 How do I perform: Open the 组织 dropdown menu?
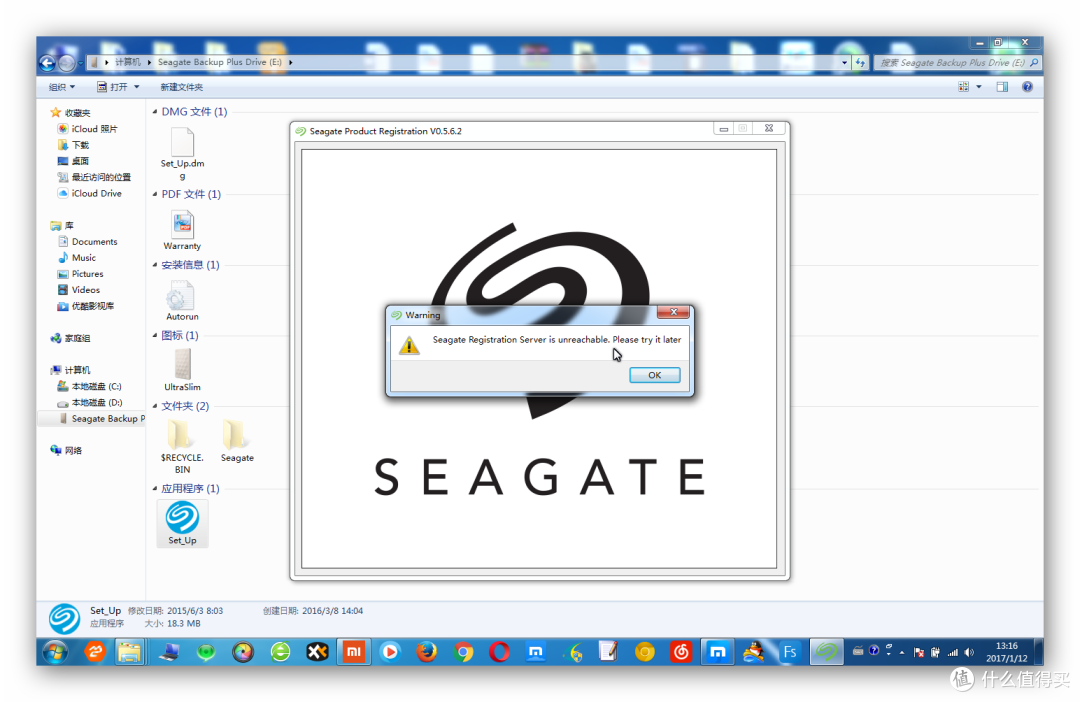(x=61, y=87)
